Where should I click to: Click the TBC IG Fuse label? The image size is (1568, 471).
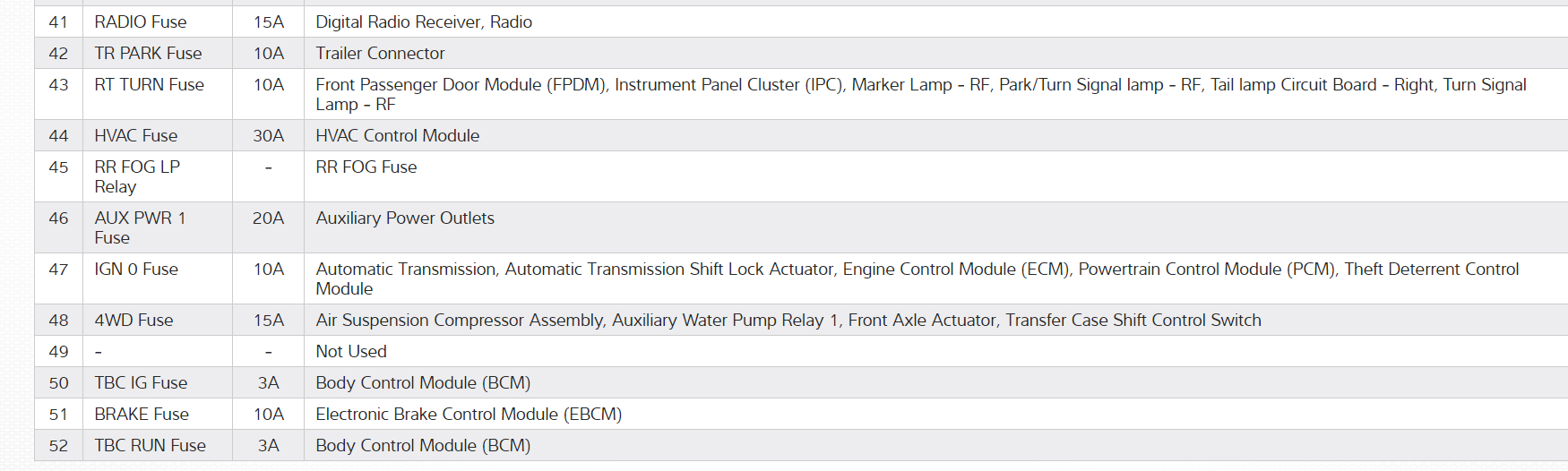[x=141, y=383]
